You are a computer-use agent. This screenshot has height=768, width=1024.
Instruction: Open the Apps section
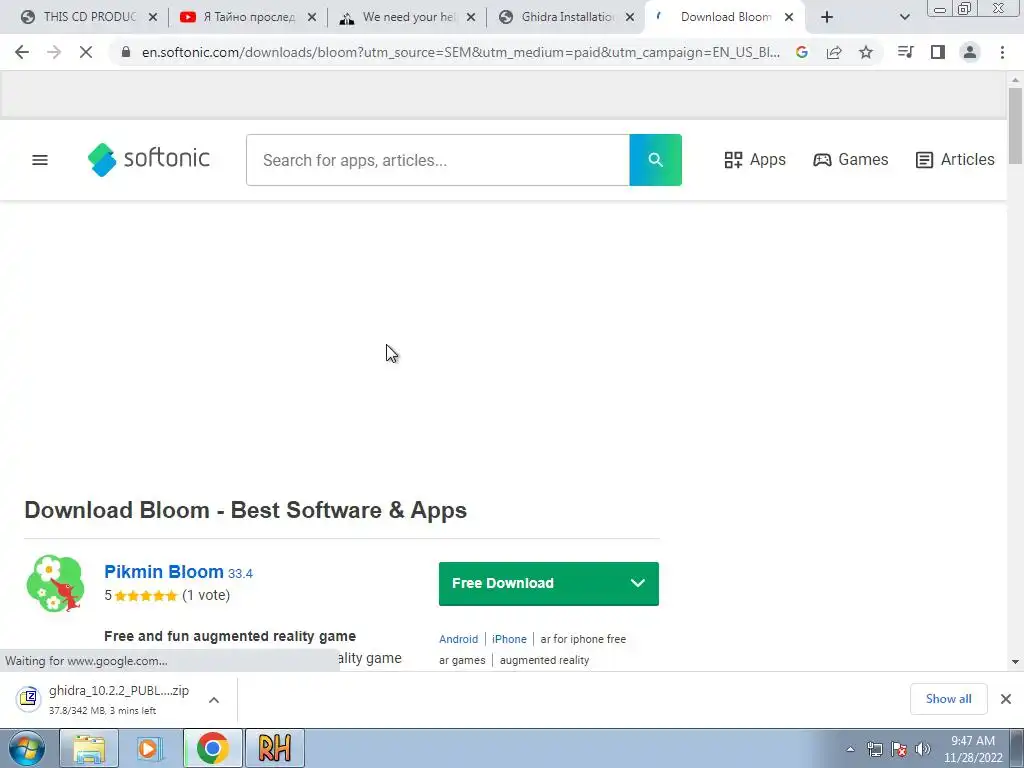[755, 160]
